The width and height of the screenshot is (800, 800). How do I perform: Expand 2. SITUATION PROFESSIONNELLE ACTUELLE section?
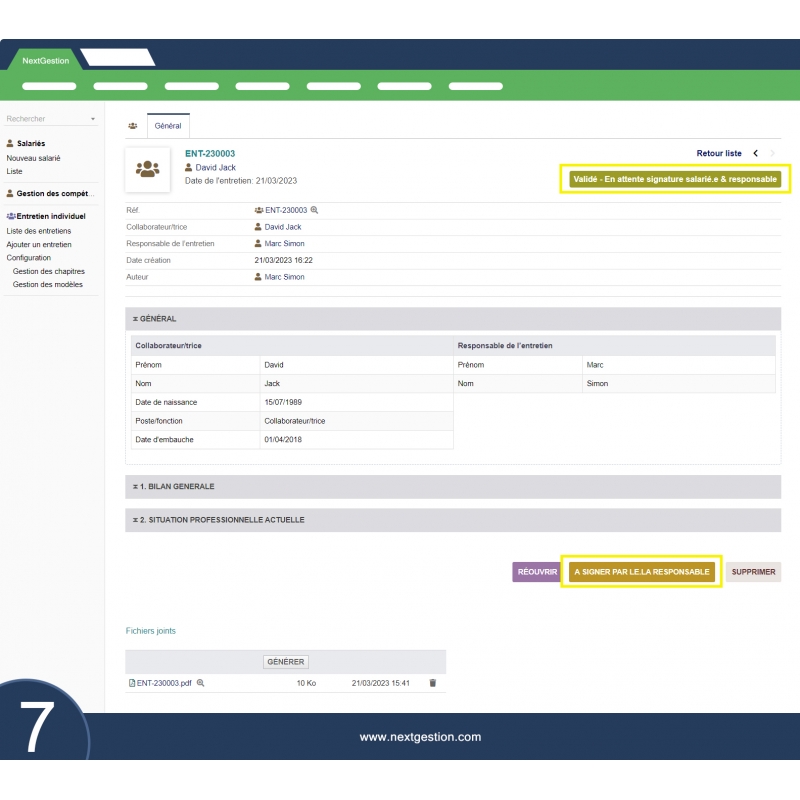[219, 520]
